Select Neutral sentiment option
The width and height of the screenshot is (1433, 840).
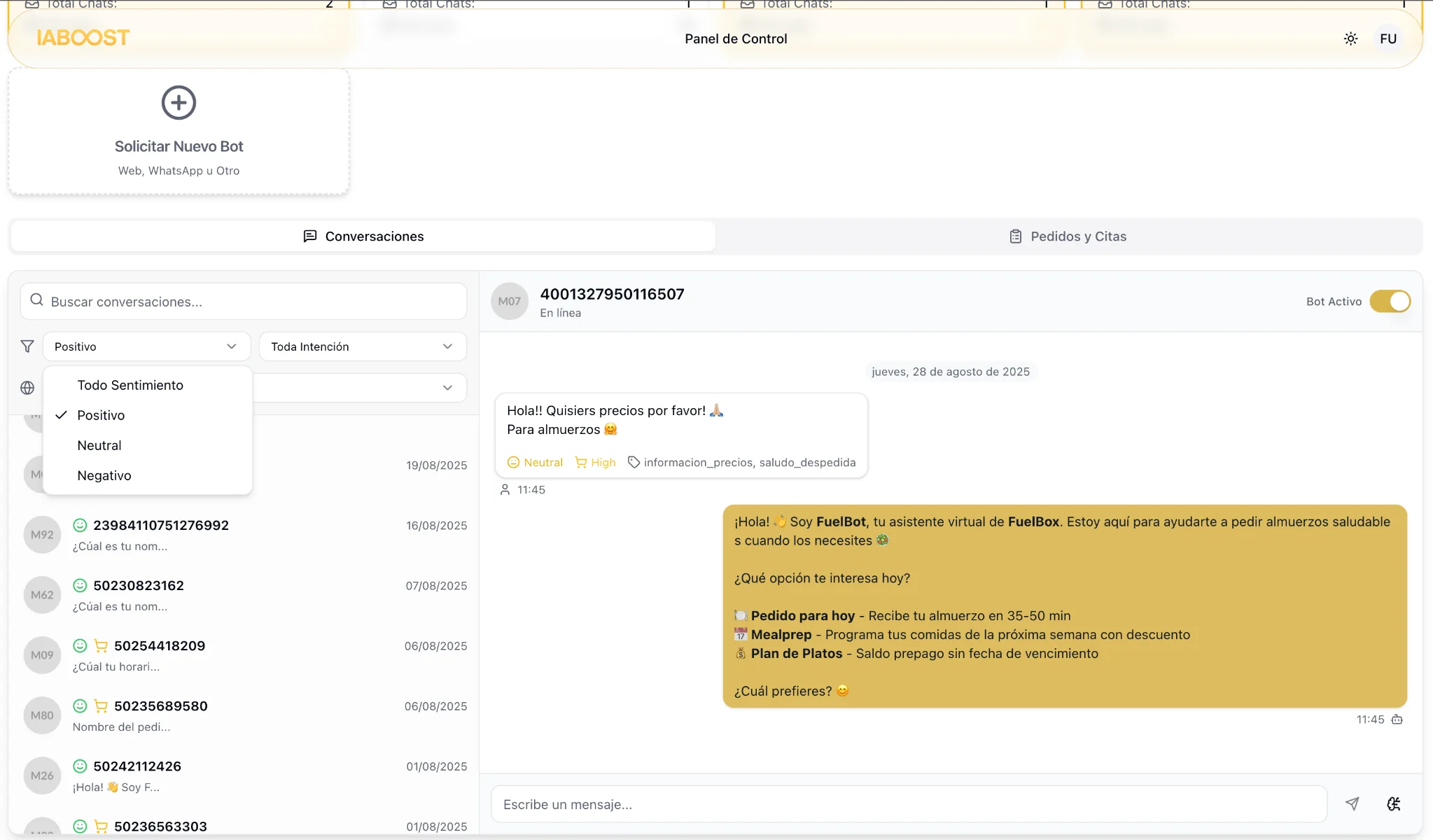(99, 444)
